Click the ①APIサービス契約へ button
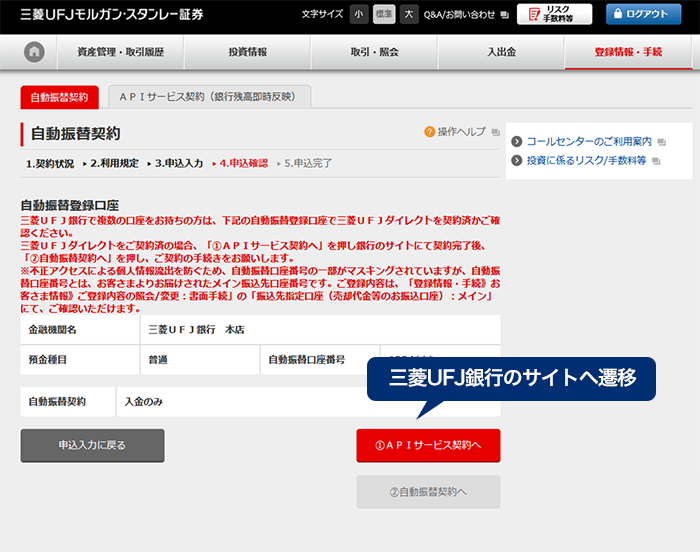Image resolution: width=700 pixels, height=552 pixels. coord(428,445)
